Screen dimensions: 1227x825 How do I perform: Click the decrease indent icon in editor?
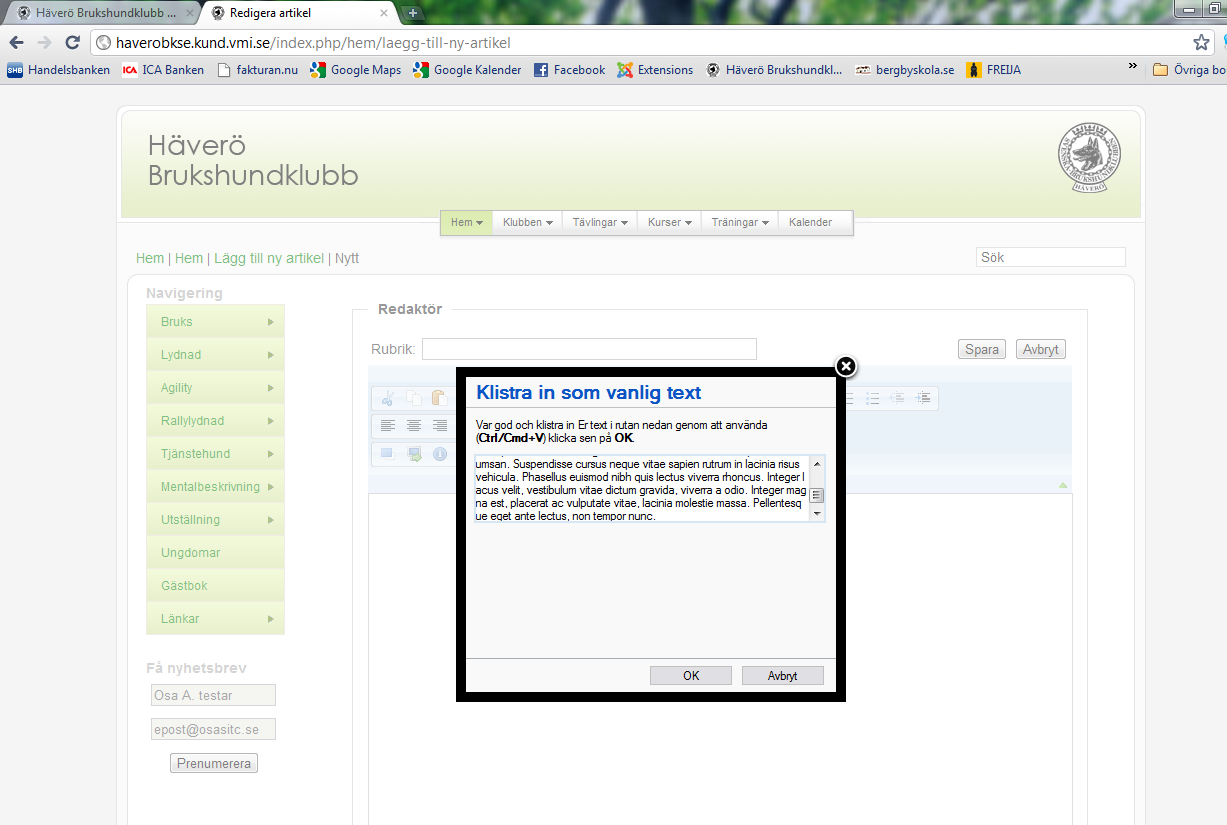click(x=897, y=398)
